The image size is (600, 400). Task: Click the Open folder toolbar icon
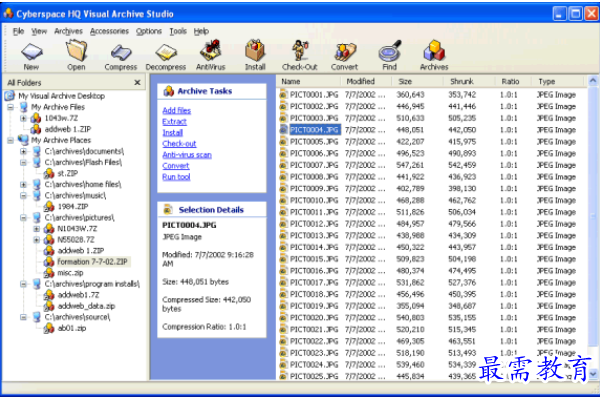click(77, 51)
